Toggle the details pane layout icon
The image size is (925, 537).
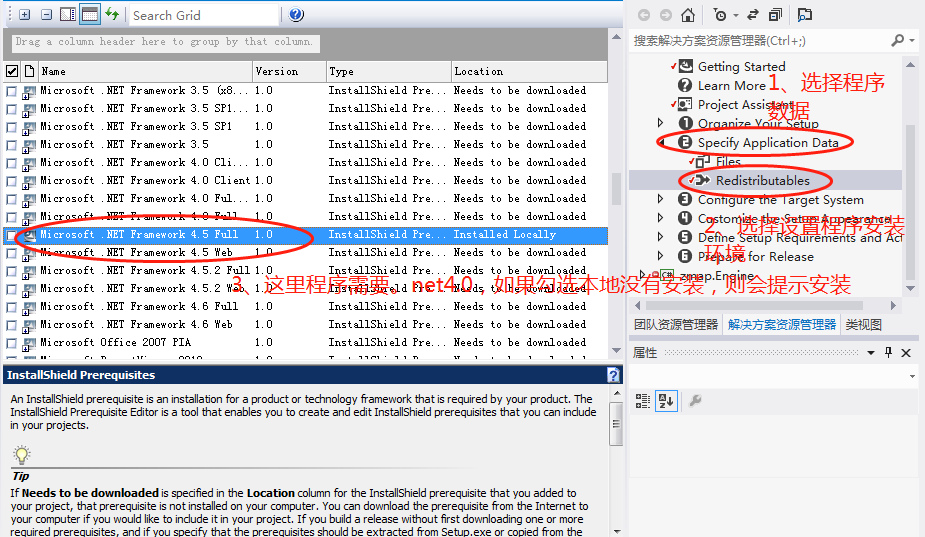[68, 14]
